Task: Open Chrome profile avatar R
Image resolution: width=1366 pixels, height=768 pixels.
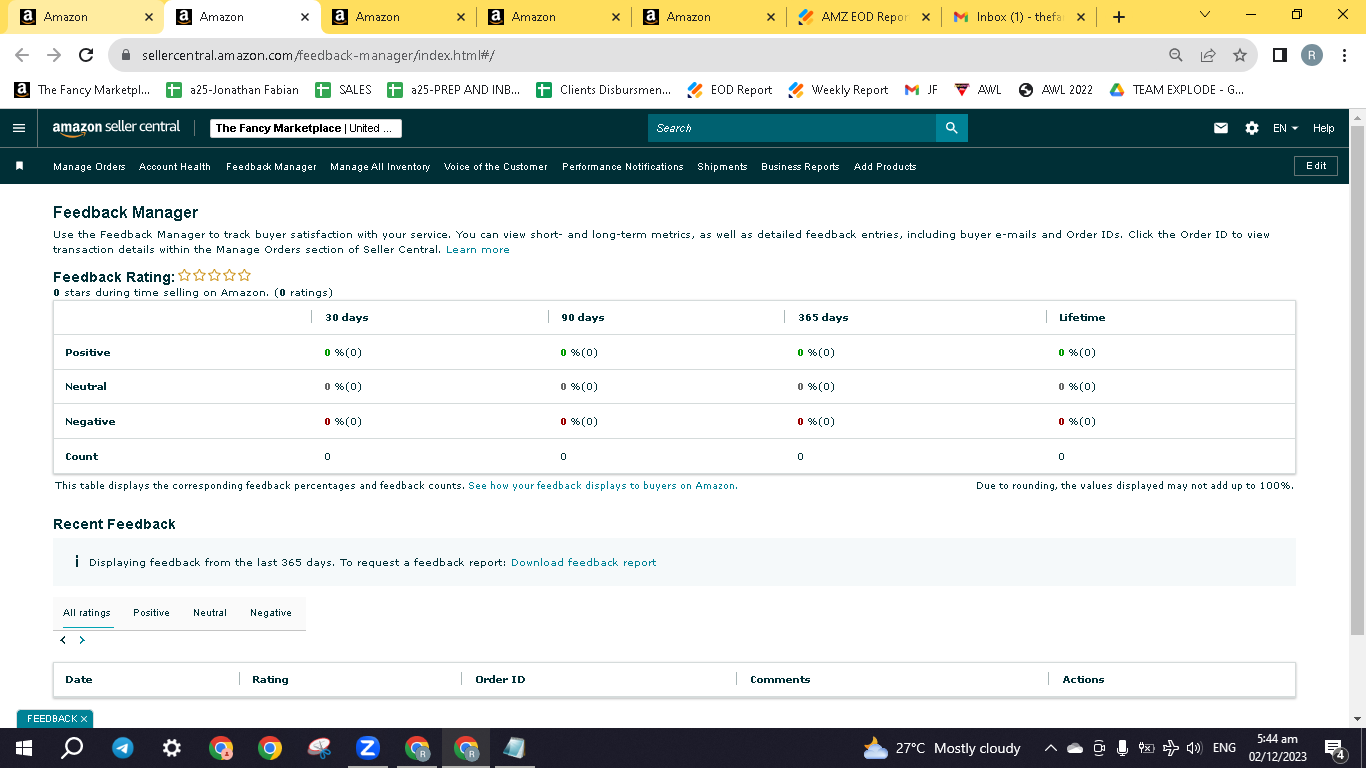Action: point(1312,56)
